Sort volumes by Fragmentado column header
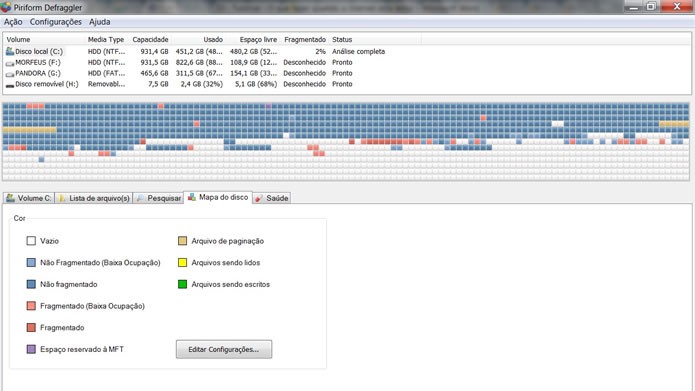Screen dimensions: 695x391 pyautogui.click(x=305, y=39)
